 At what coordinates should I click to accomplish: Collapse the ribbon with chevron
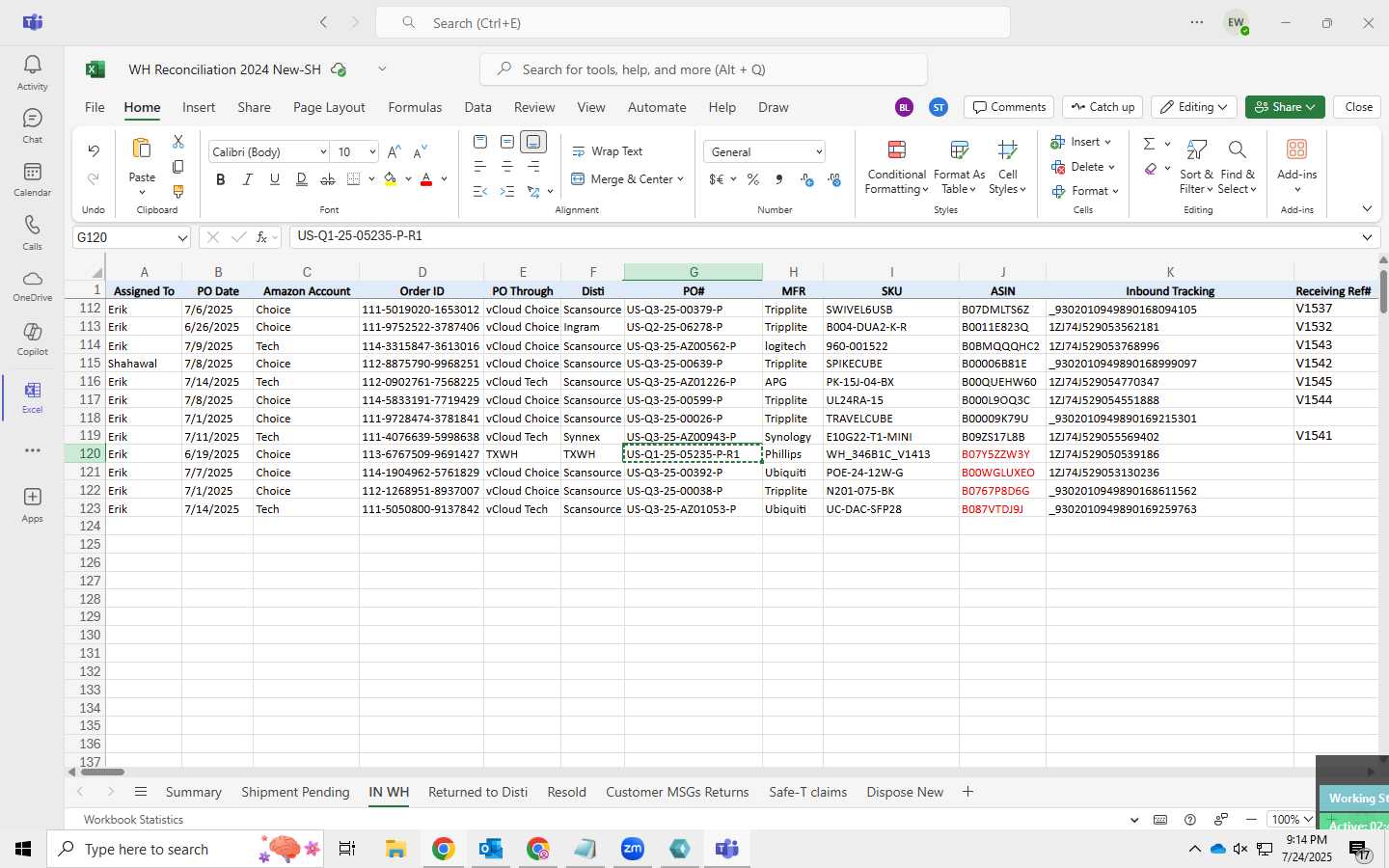coord(1367,209)
